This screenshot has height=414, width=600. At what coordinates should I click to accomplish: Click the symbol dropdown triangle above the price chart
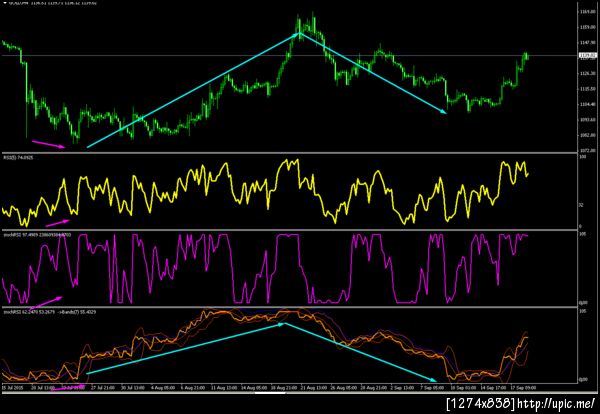pyautogui.click(x=5, y=3)
